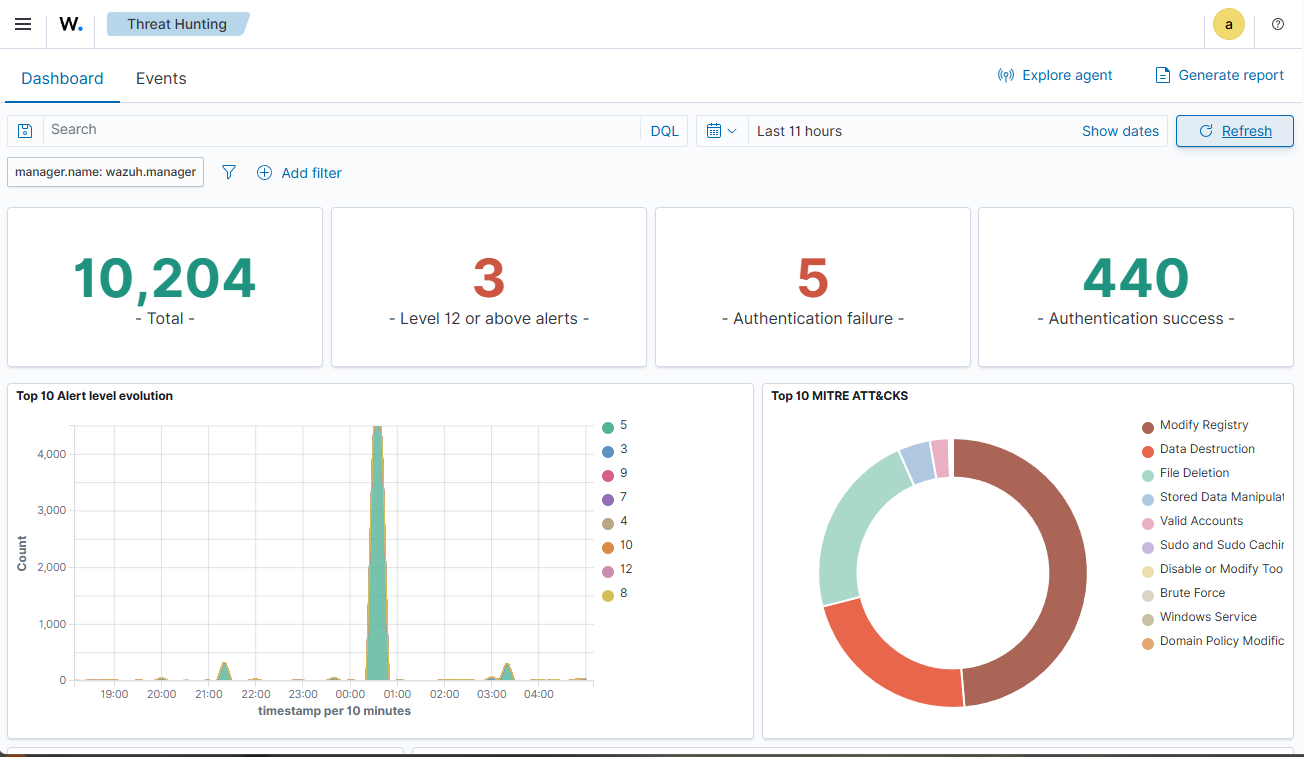Click the filter funnel icon

228,172
